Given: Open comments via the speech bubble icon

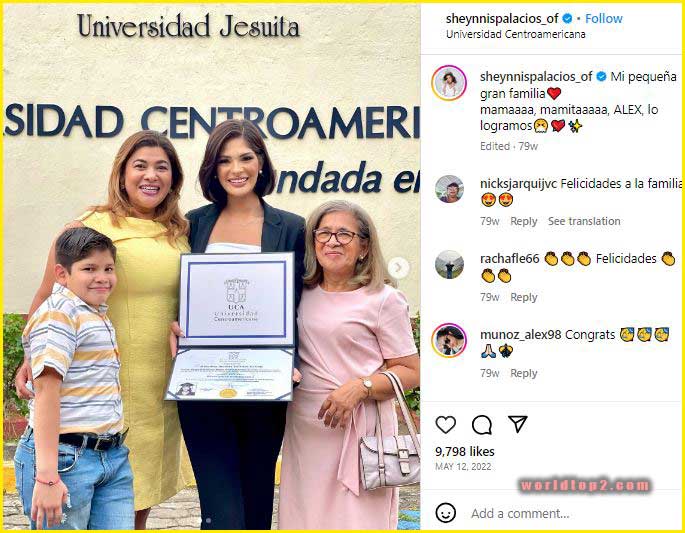Looking at the screenshot, I should 482,424.
